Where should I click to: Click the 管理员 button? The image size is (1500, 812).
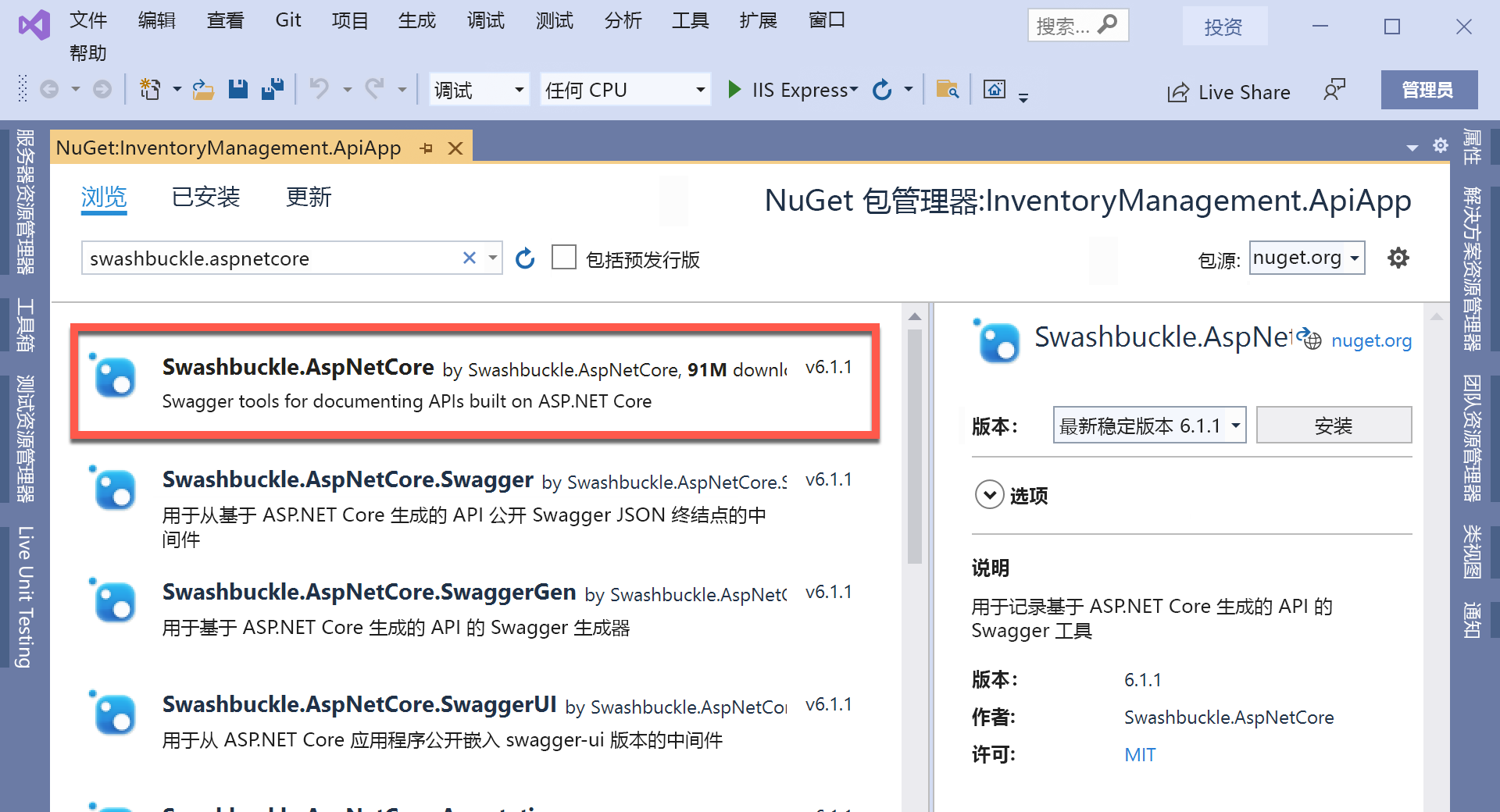(1429, 90)
